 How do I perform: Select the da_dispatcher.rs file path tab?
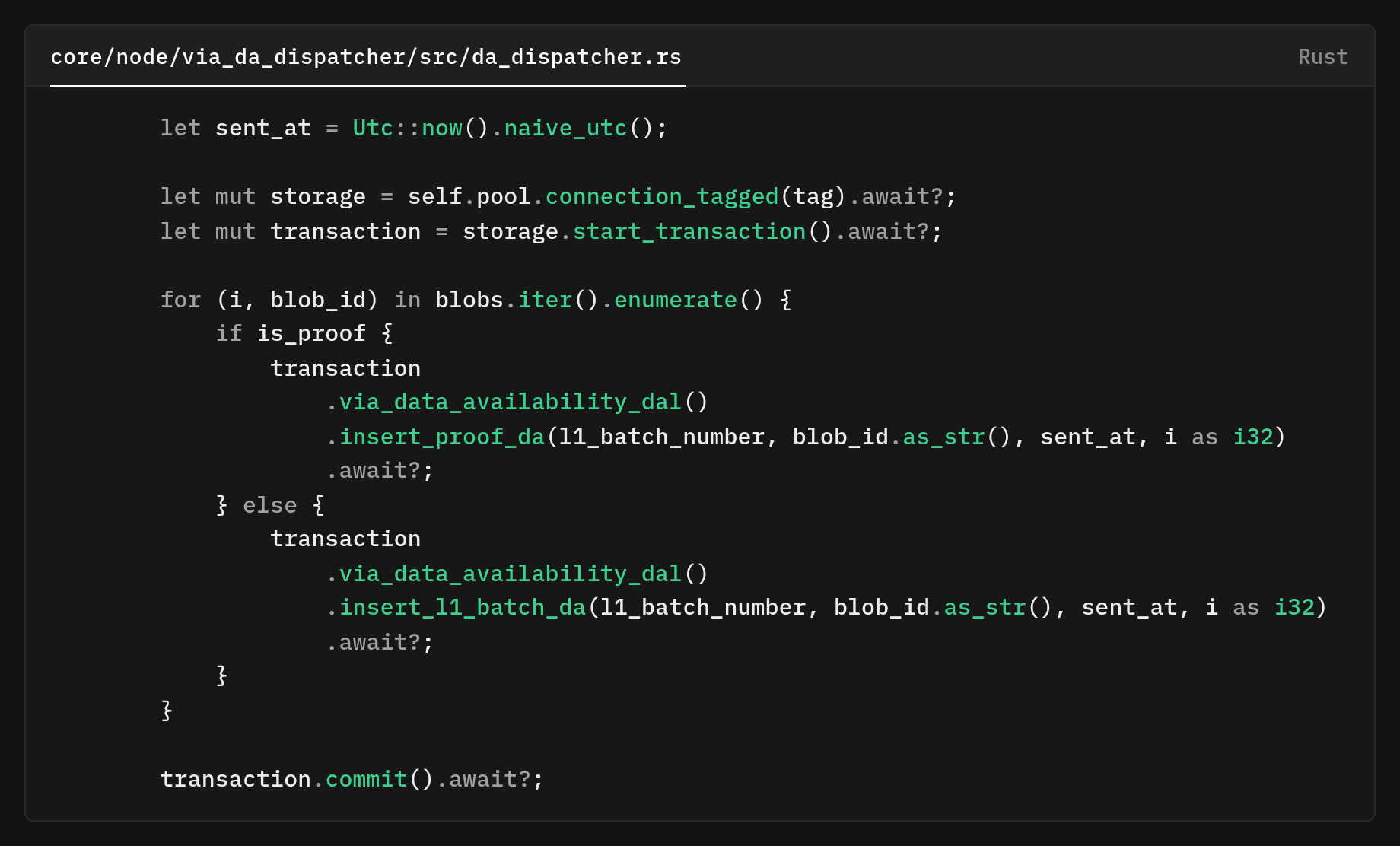pos(366,57)
